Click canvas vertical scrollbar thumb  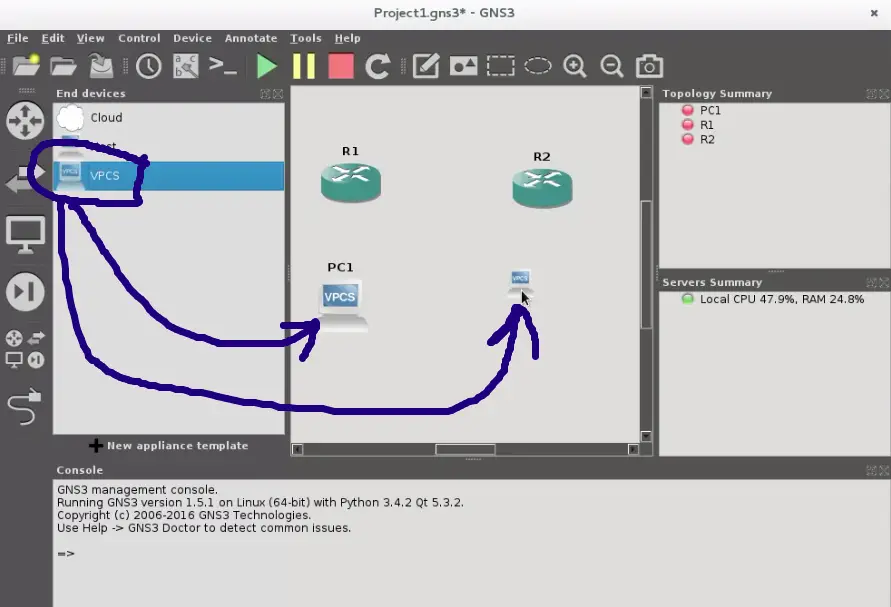(x=646, y=264)
